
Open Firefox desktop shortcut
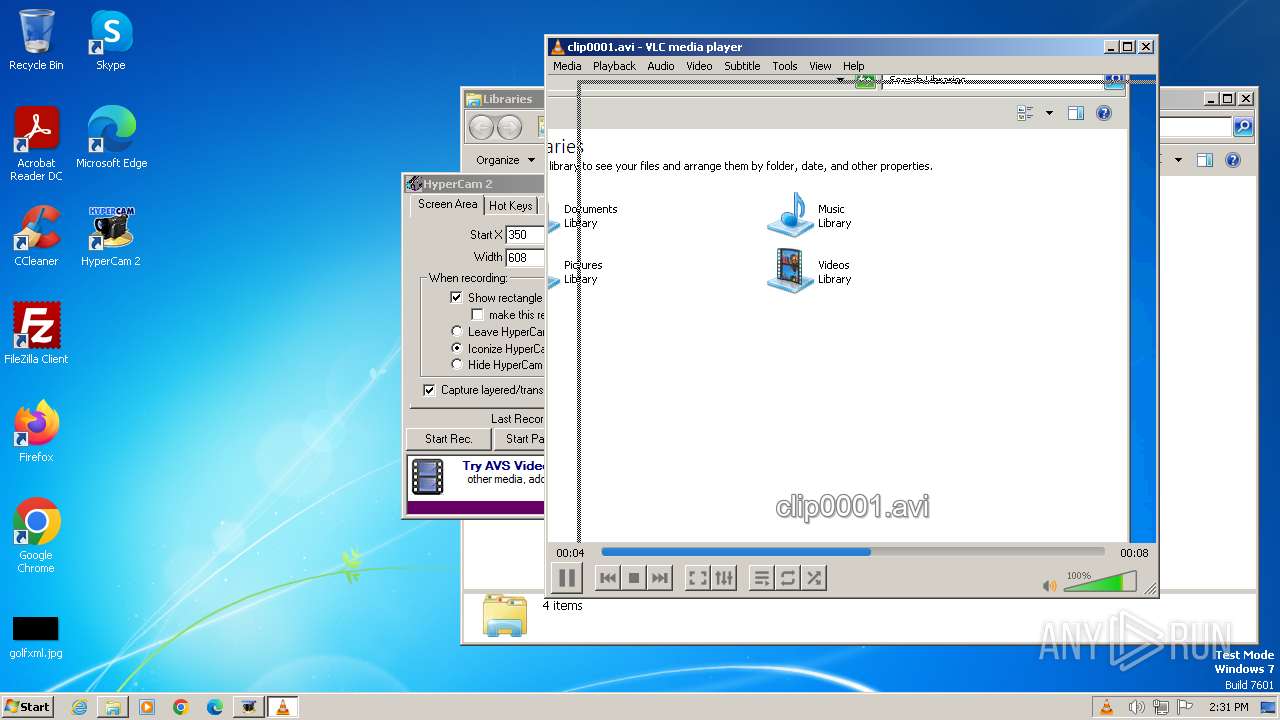[36, 432]
